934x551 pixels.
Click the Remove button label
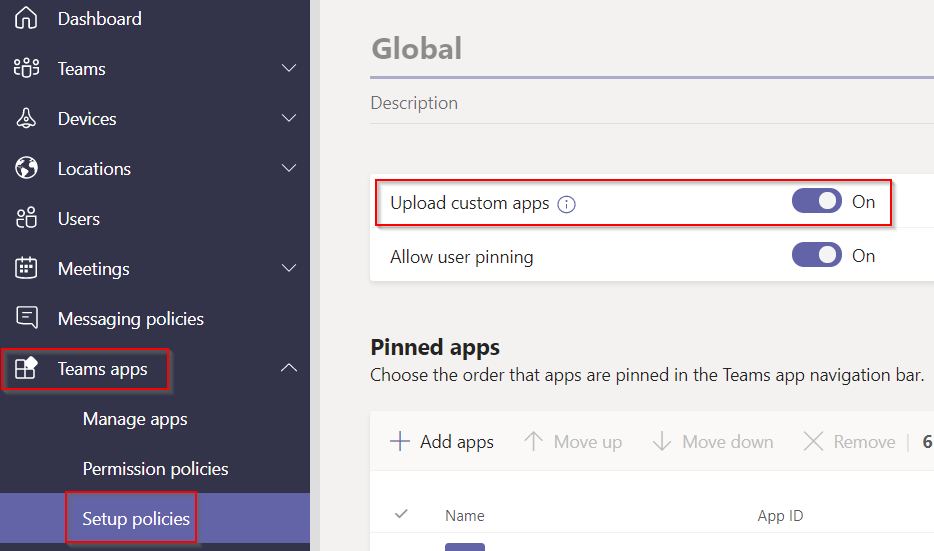click(864, 442)
